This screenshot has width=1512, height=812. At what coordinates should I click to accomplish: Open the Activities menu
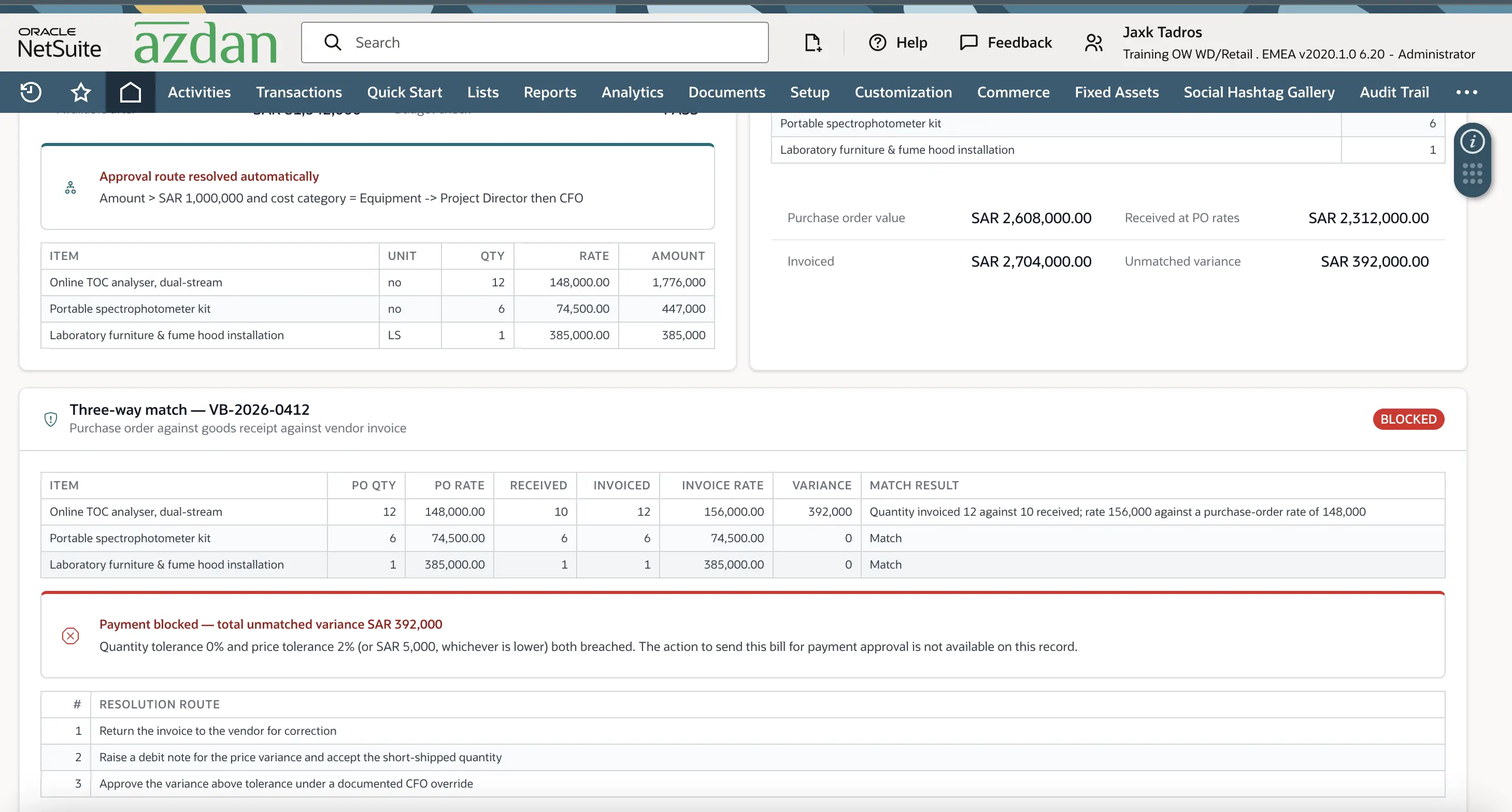(x=199, y=92)
